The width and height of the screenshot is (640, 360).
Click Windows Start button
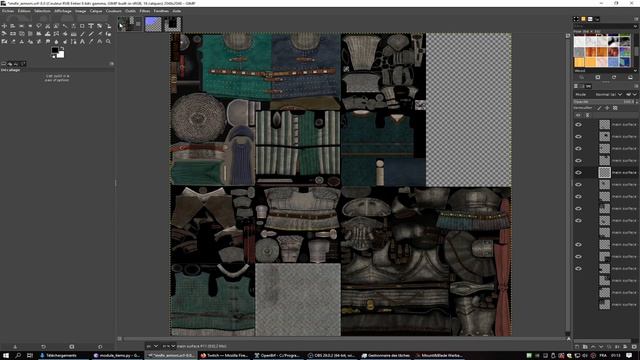point(6,356)
